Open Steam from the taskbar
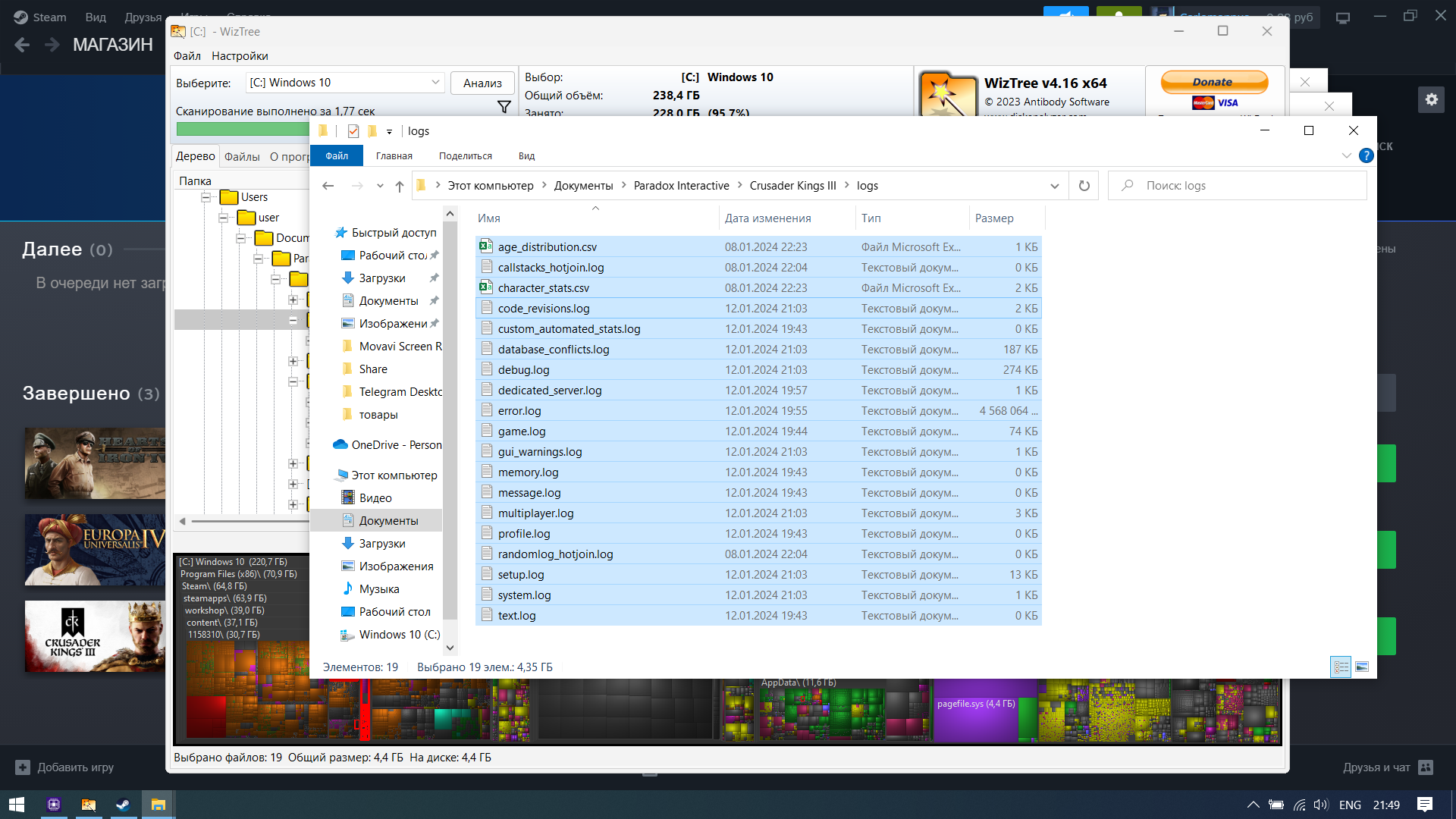 [x=123, y=805]
